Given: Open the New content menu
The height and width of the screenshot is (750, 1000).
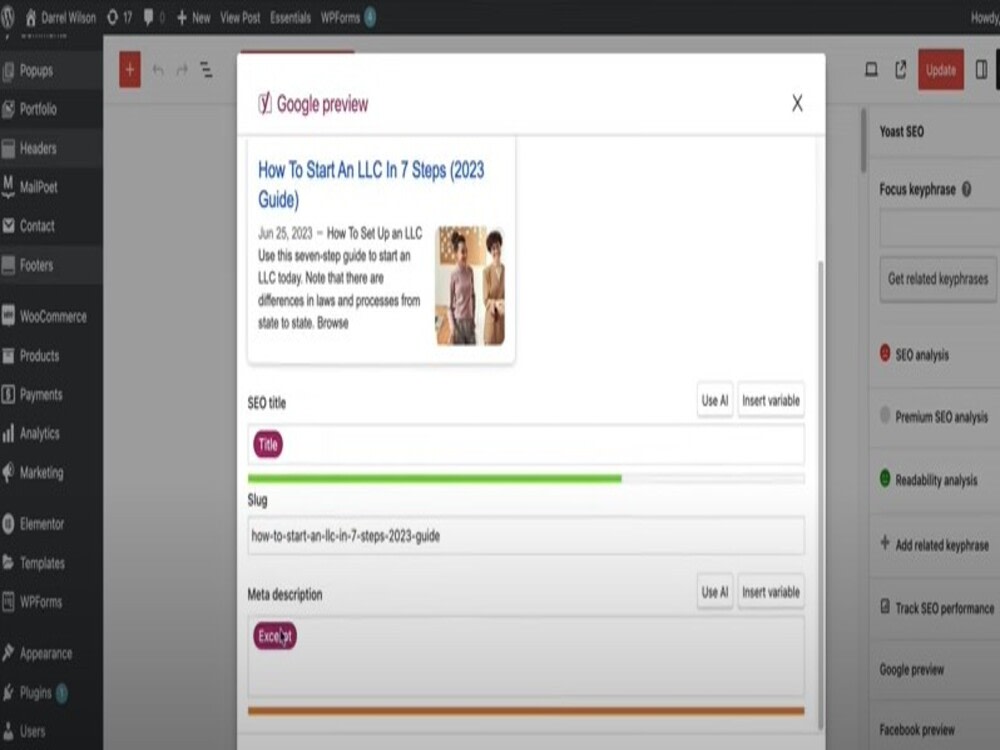Looking at the screenshot, I should [193, 18].
